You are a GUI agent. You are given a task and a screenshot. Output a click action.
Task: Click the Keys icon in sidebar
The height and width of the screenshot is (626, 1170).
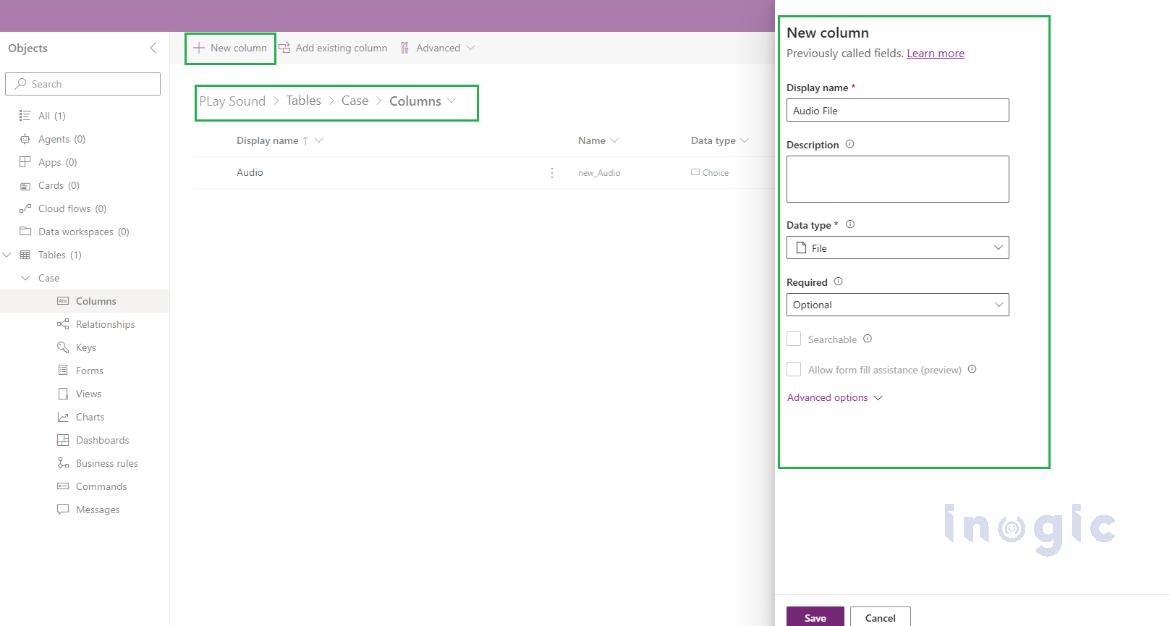tap(63, 347)
